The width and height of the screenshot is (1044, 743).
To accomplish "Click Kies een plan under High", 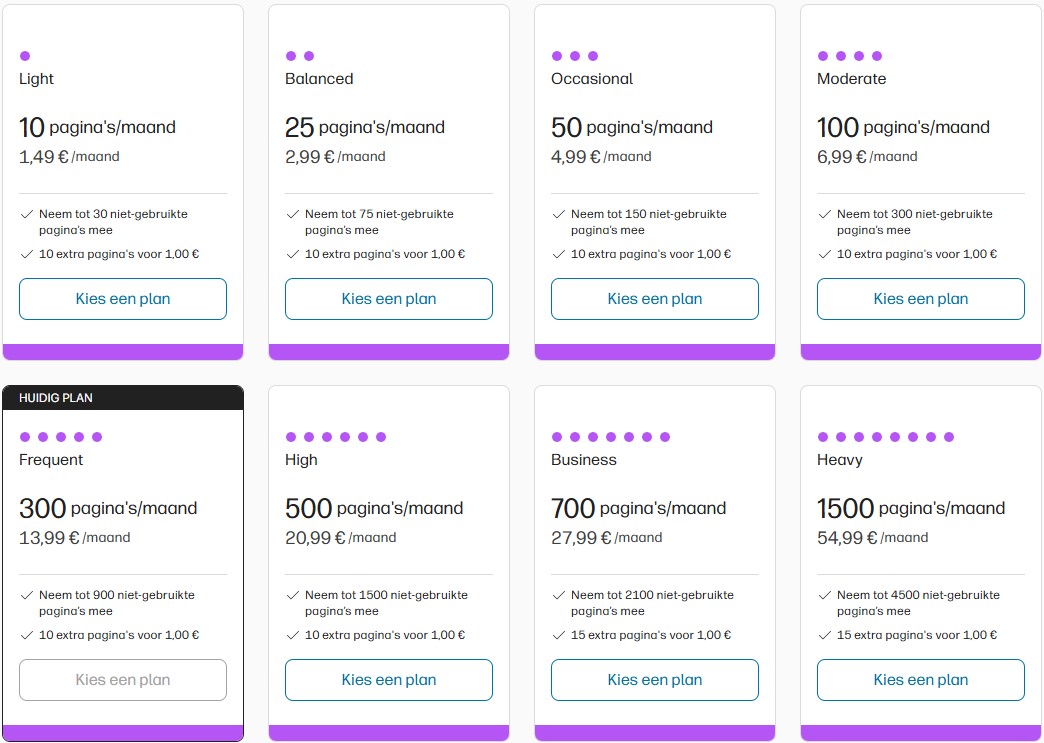I will point(389,680).
